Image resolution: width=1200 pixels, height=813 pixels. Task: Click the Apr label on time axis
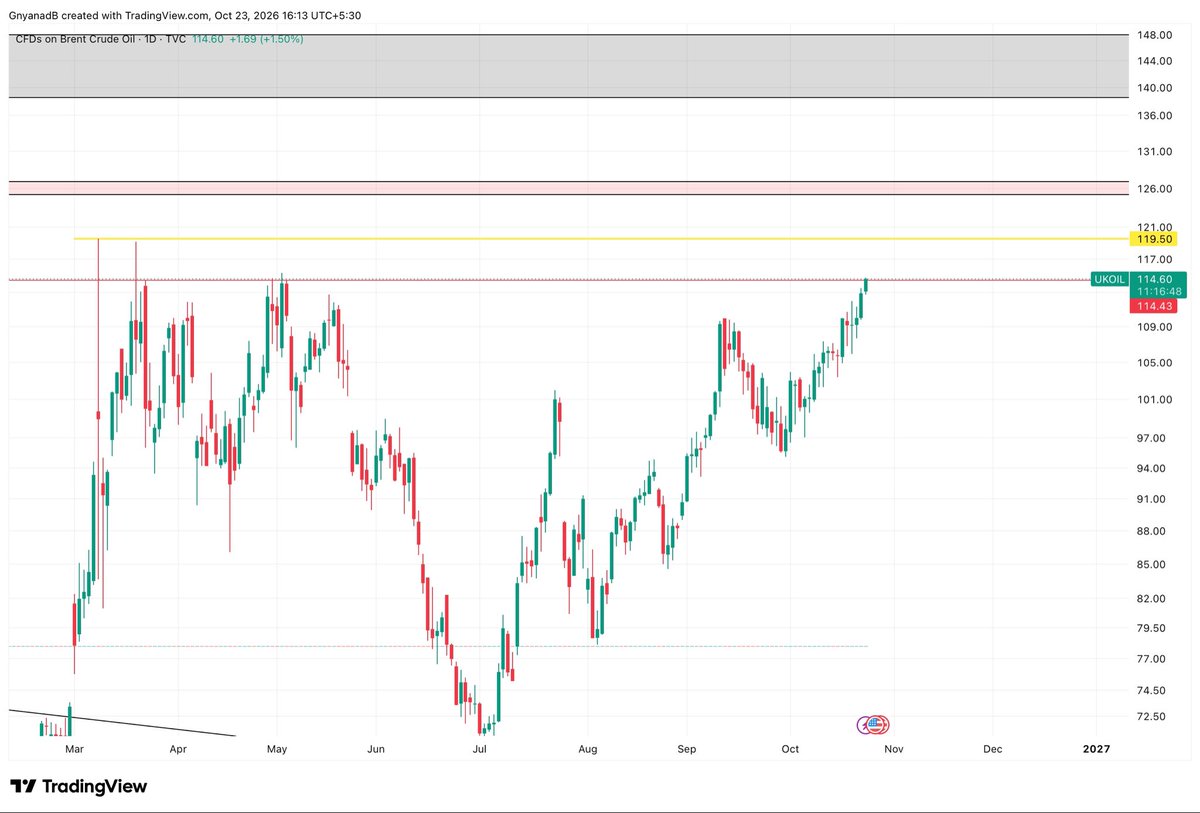[x=178, y=748]
